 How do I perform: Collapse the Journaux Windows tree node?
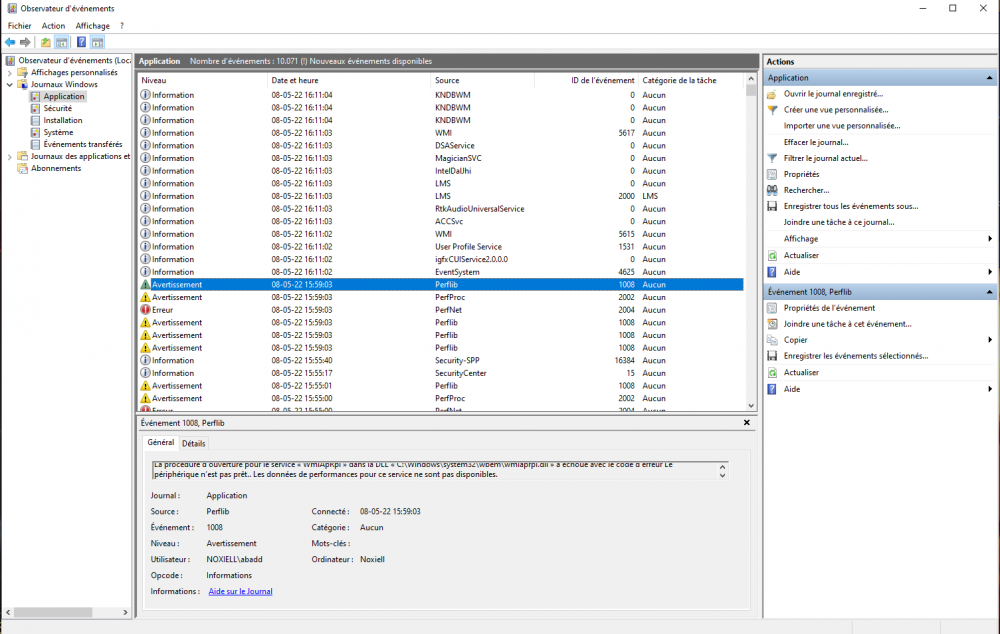tap(10, 85)
